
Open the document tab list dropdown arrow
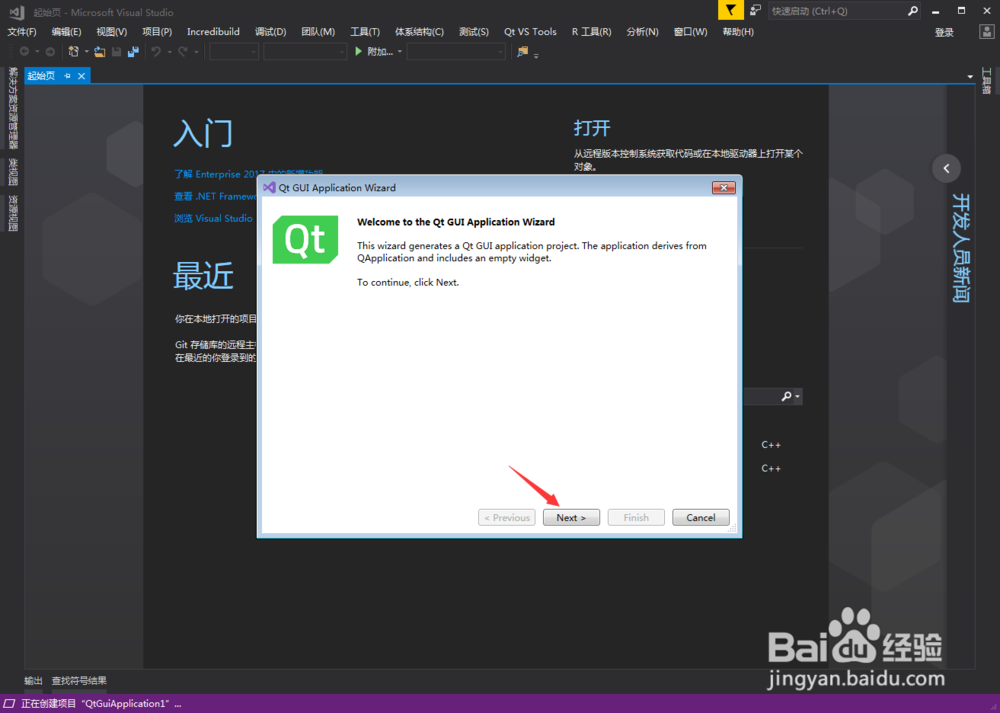tap(970, 77)
